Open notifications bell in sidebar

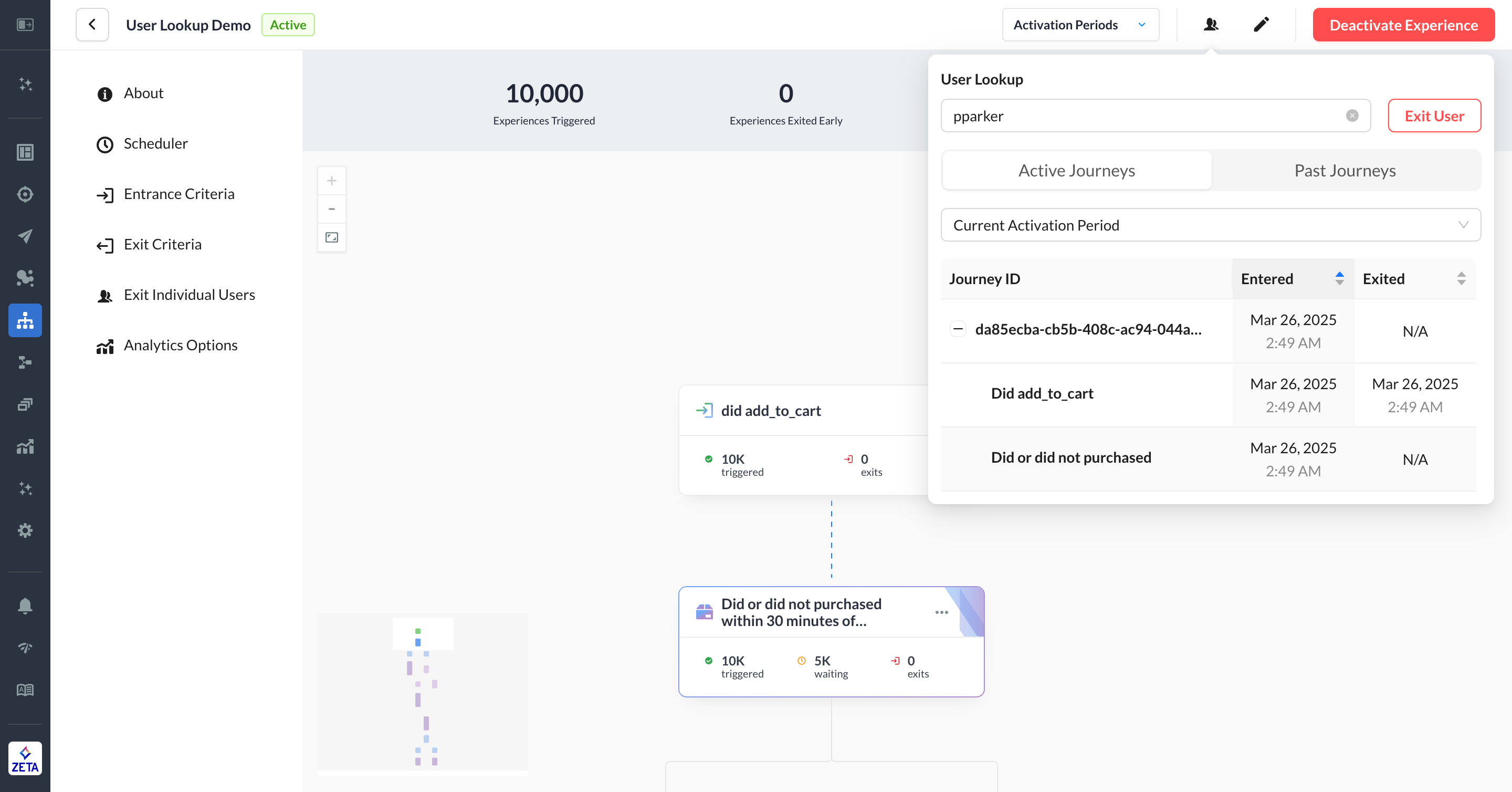click(x=25, y=606)
